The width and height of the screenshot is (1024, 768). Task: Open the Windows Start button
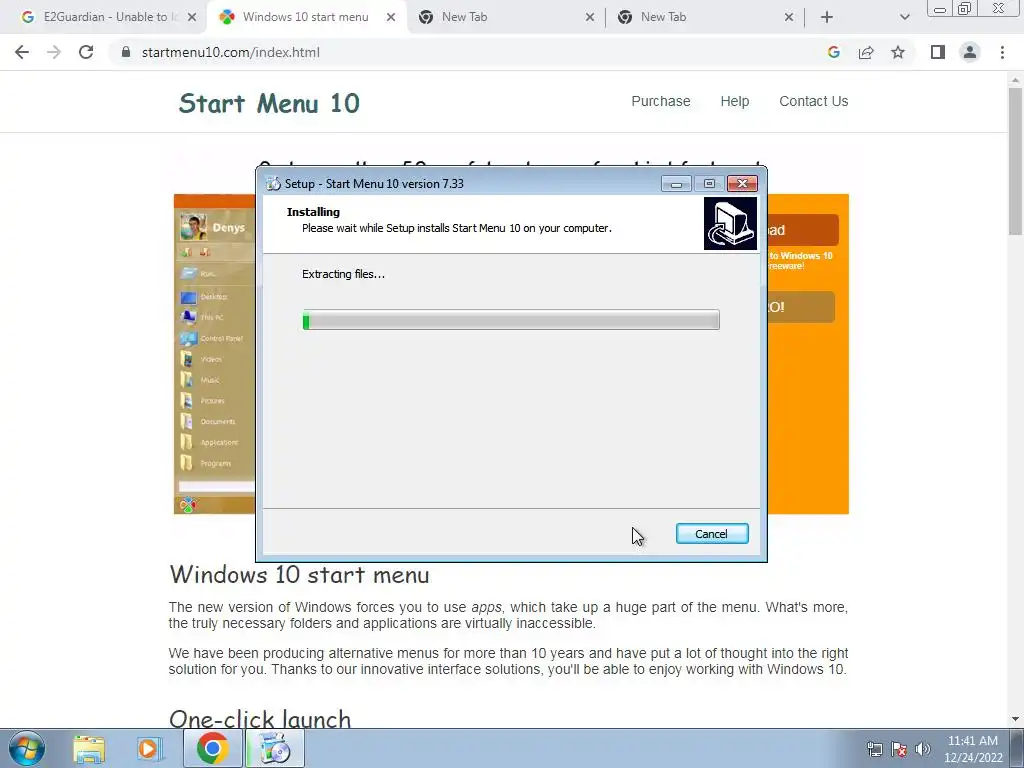(x=27, y=748)
